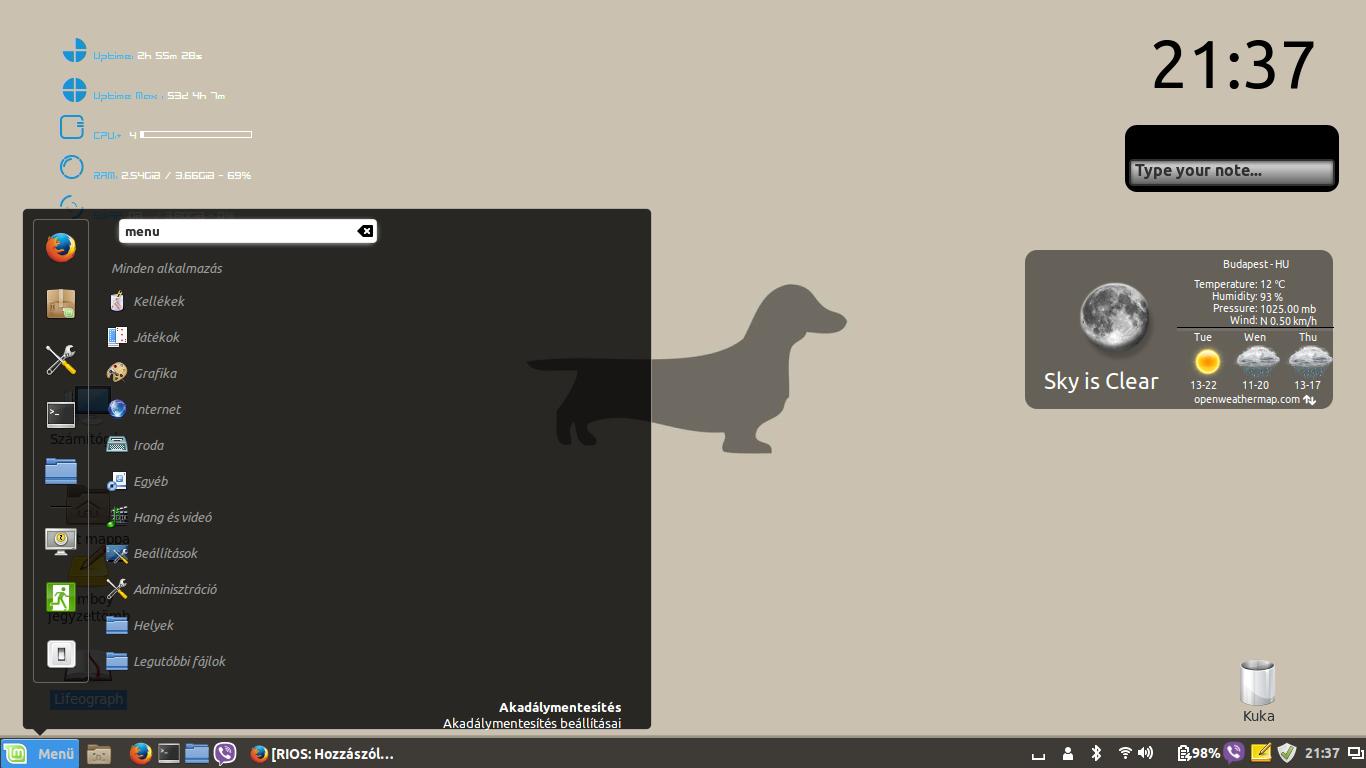The image size is (1366, 768).
Task: Open Software Manager from the menu favorites
Action: 61,303
